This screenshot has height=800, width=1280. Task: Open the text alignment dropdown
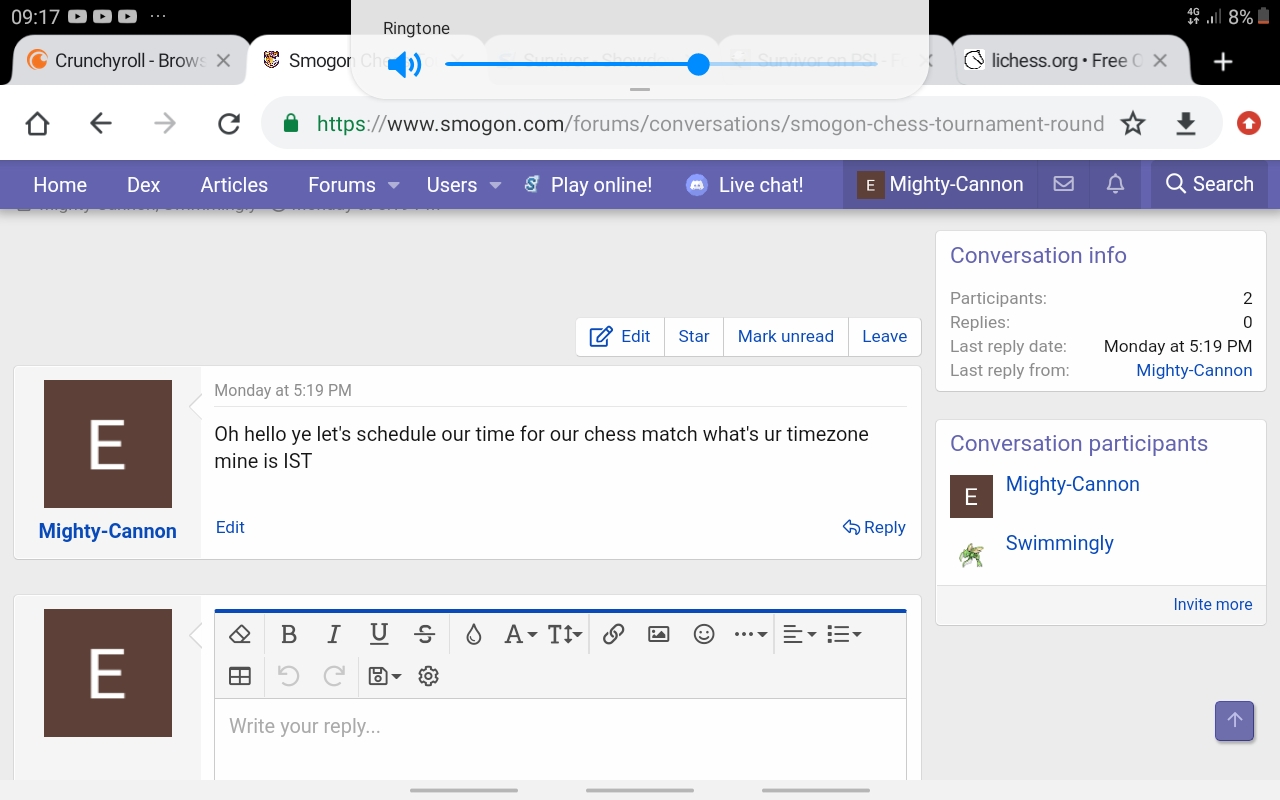pyautogui.click(x=798, y=634)
